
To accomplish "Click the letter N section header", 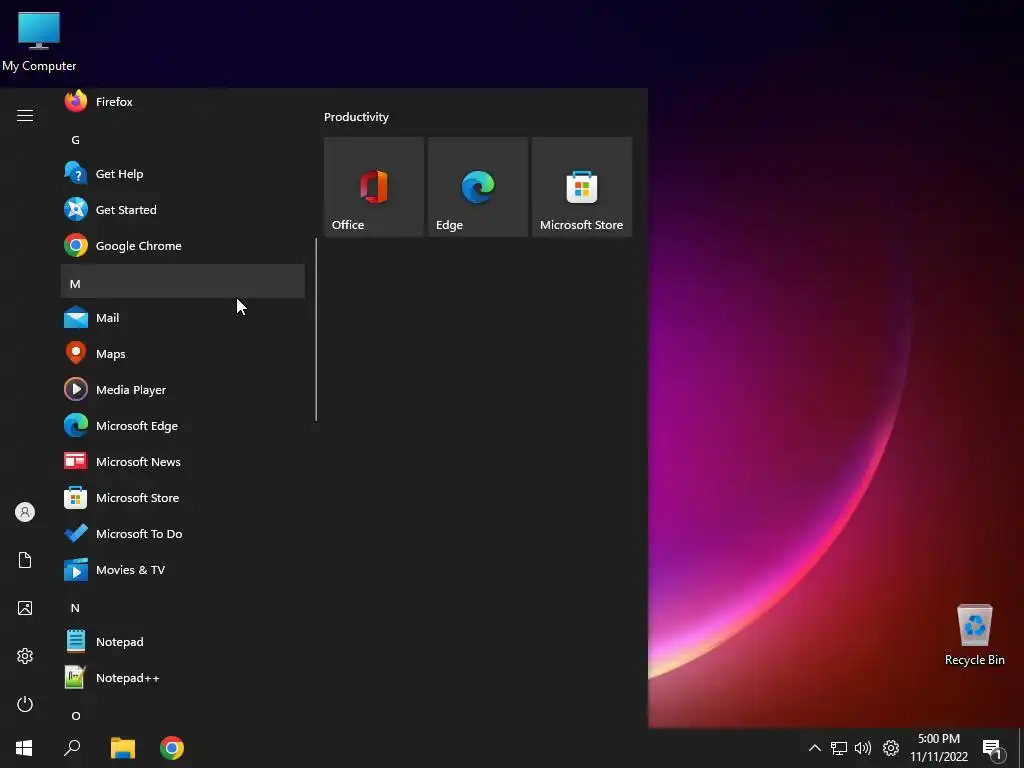I will [183, 608].
